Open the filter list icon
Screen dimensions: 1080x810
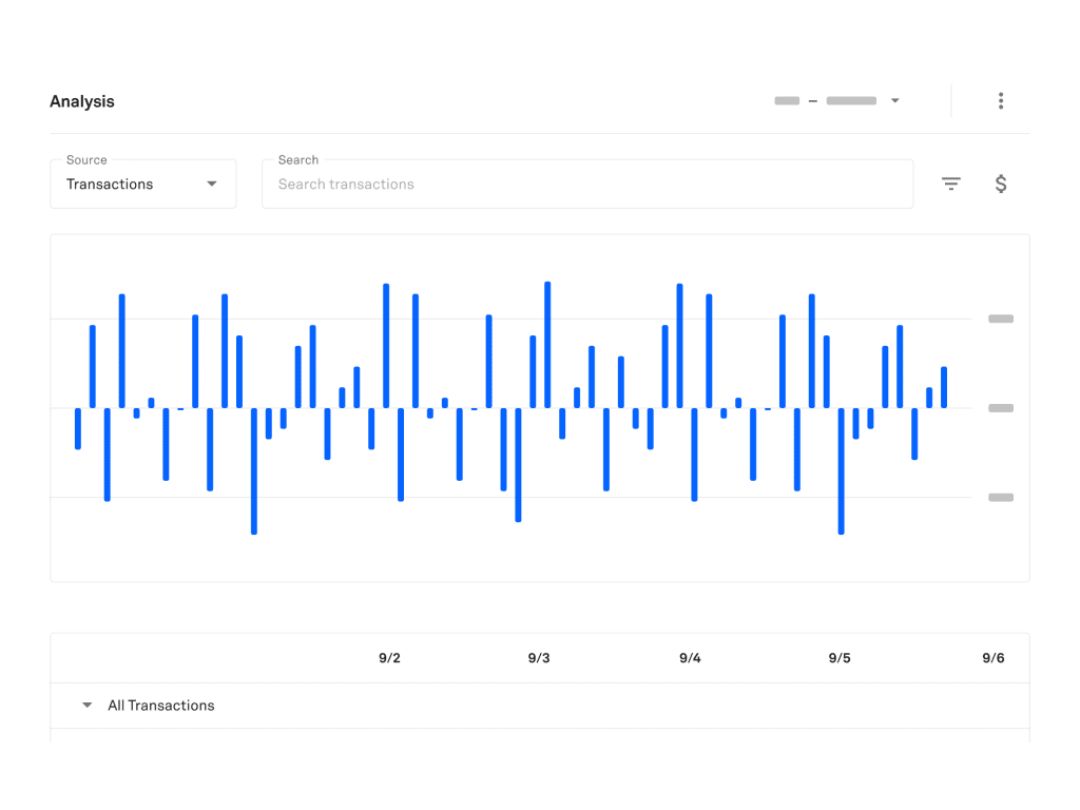coord(951,184)
